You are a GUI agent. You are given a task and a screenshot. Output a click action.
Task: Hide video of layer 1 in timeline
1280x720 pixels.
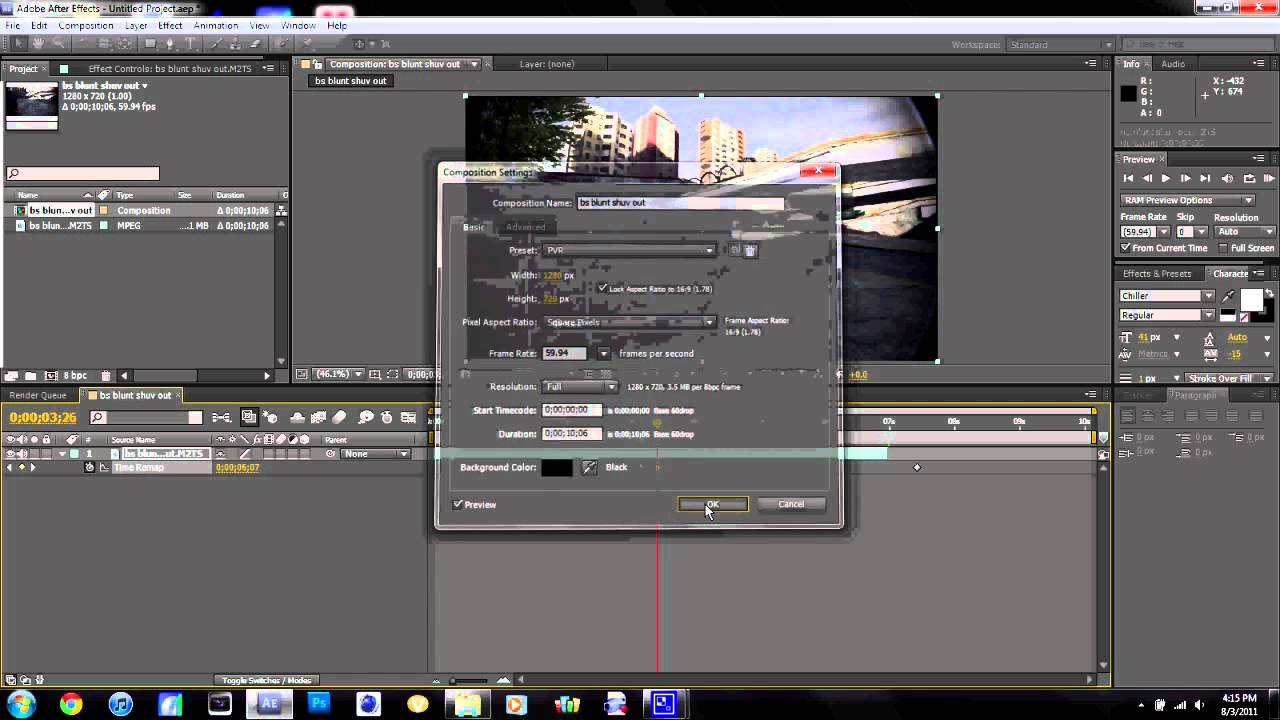11,454
